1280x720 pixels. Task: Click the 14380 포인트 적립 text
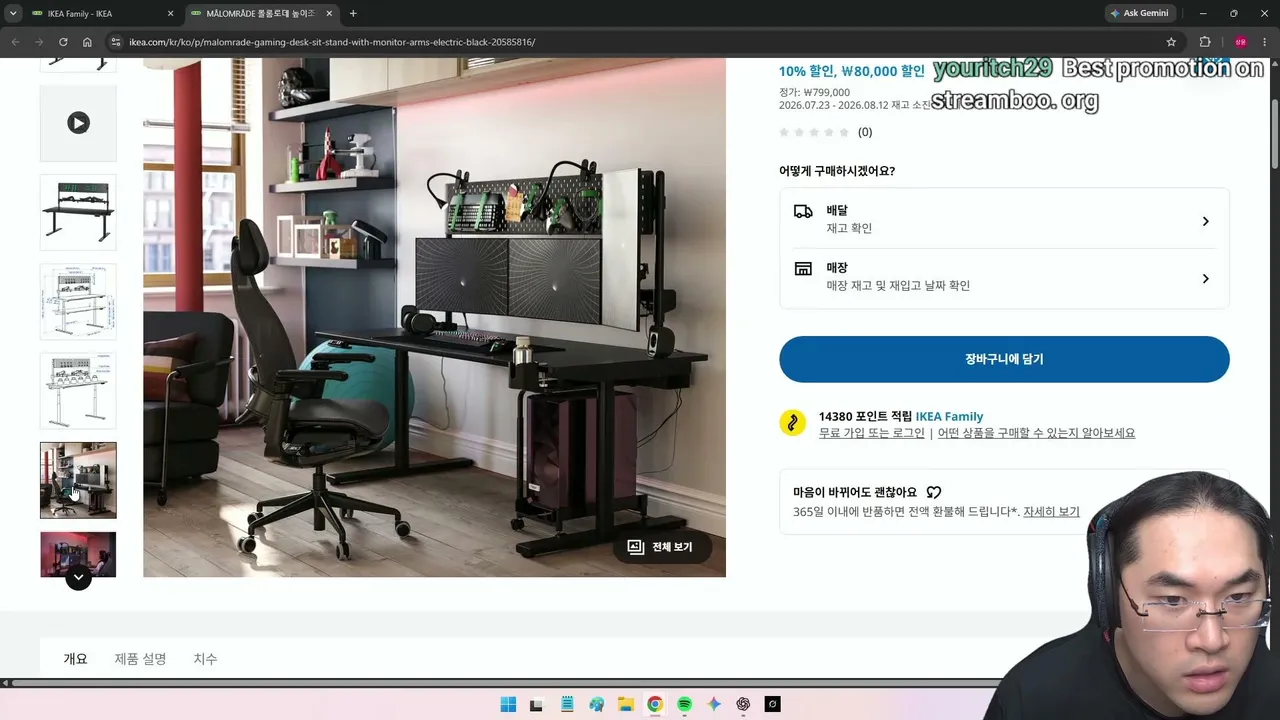coord(865,416)
